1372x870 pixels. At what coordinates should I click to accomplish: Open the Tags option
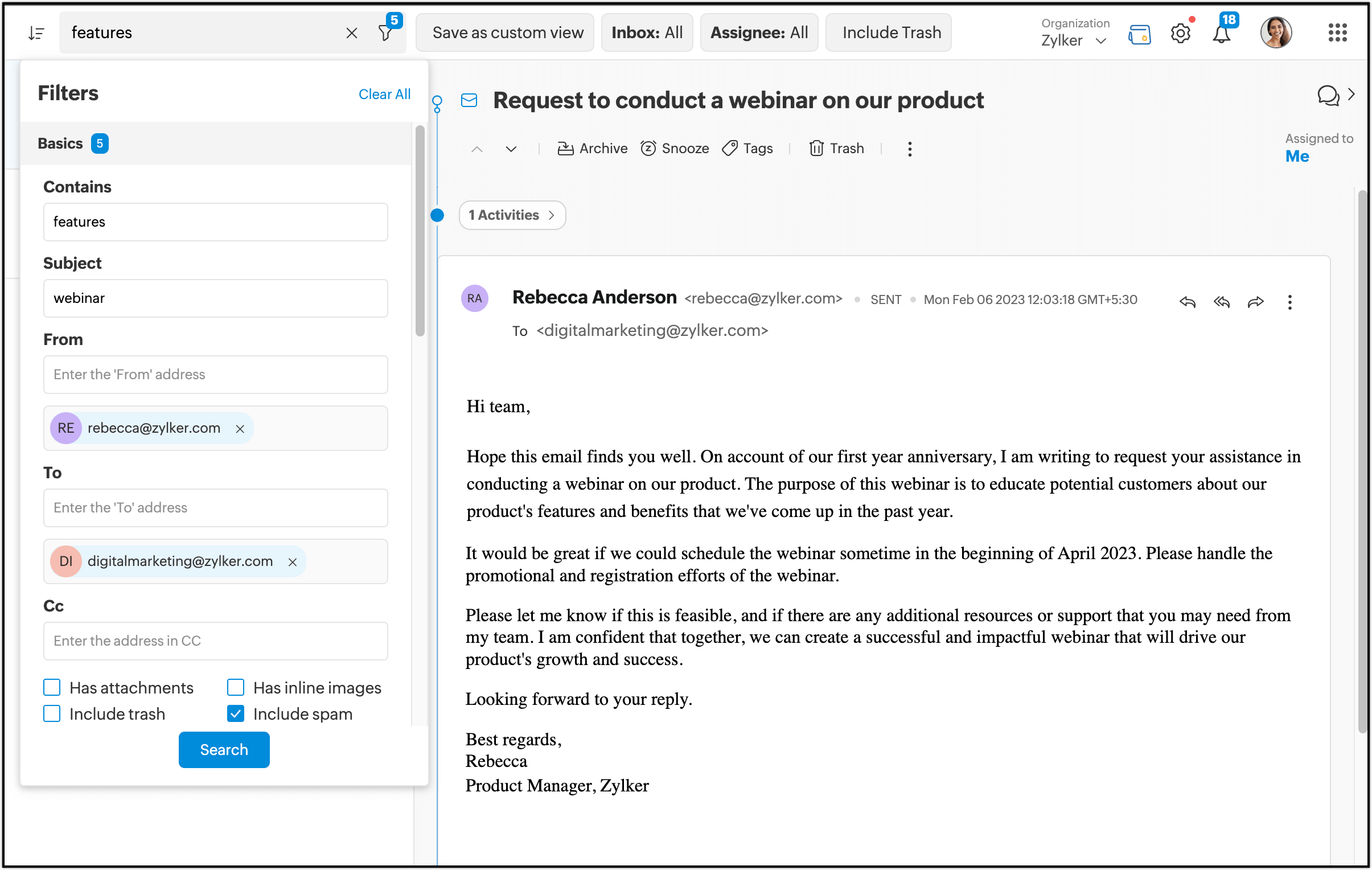747,149
